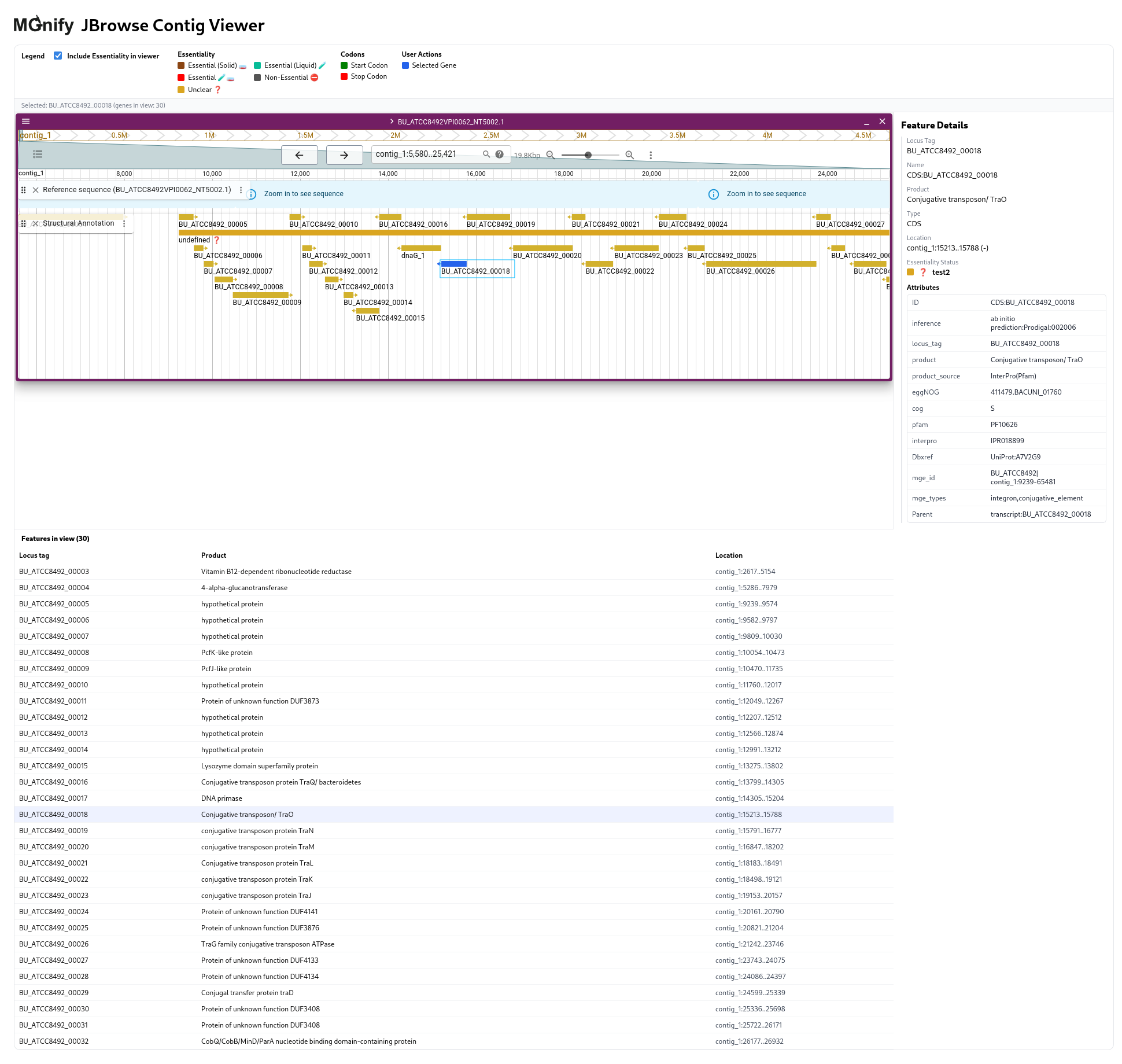Open the Reference sequence track three-dot menu

(241, 189)
